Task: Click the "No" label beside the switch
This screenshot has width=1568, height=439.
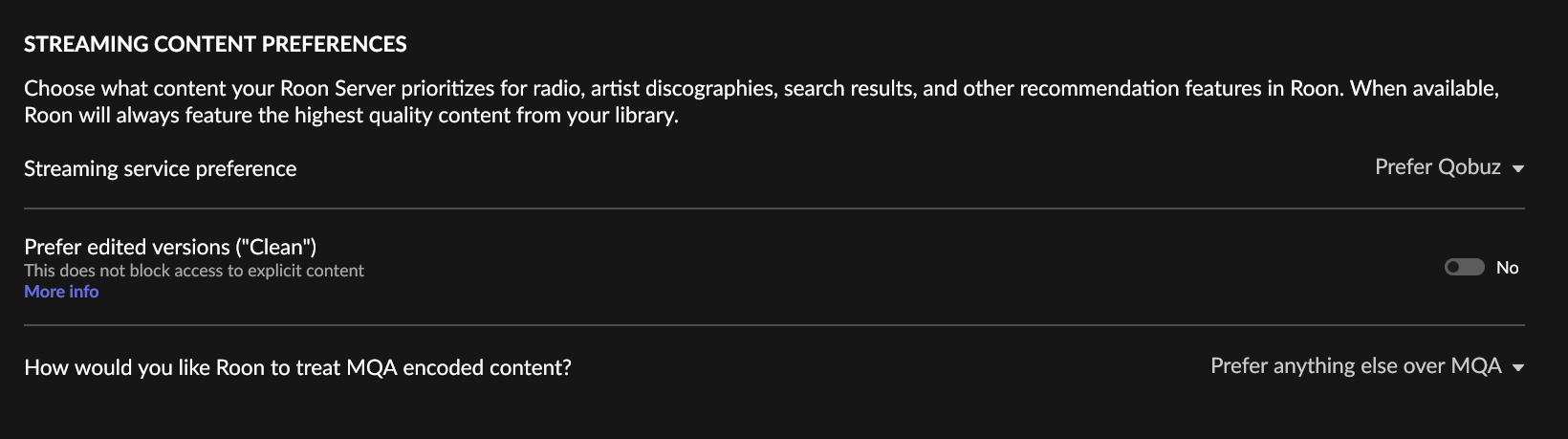Action: [1508, 268]
